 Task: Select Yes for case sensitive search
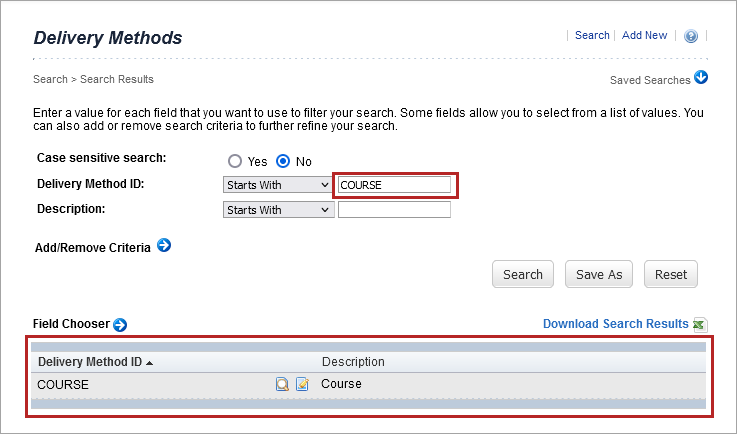(x=235, y=161)
